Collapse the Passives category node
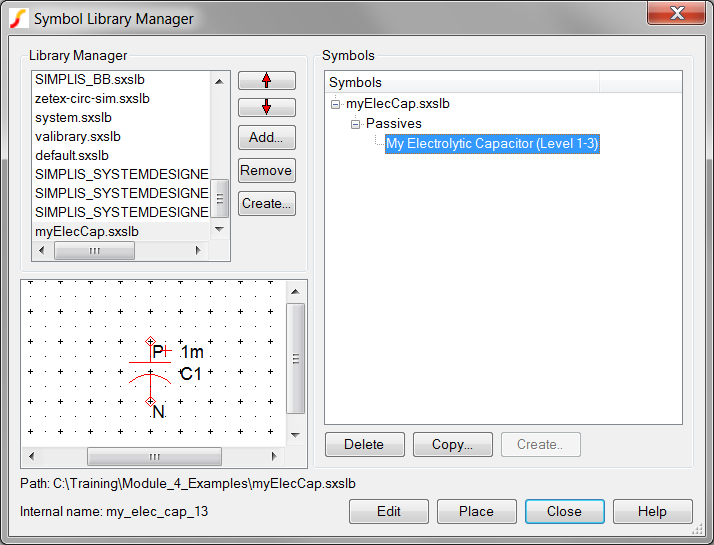Viewport: 714px width, 545px height. click(356, 124)
